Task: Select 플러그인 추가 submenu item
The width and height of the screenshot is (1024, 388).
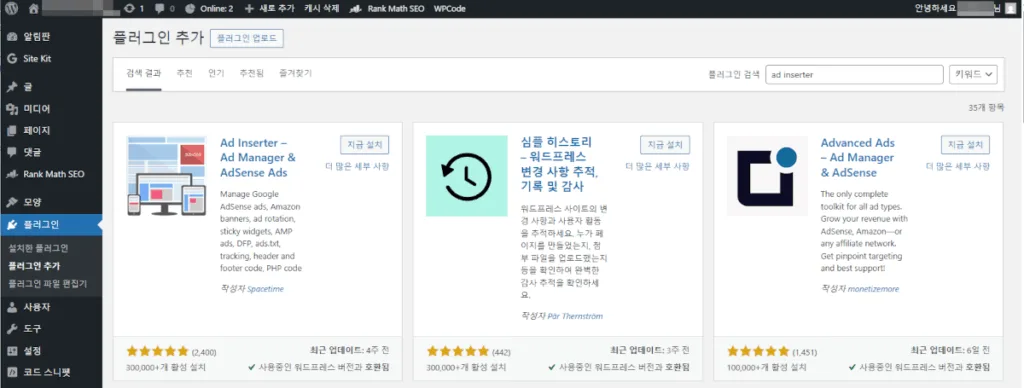Action: (x=34, y=266)
